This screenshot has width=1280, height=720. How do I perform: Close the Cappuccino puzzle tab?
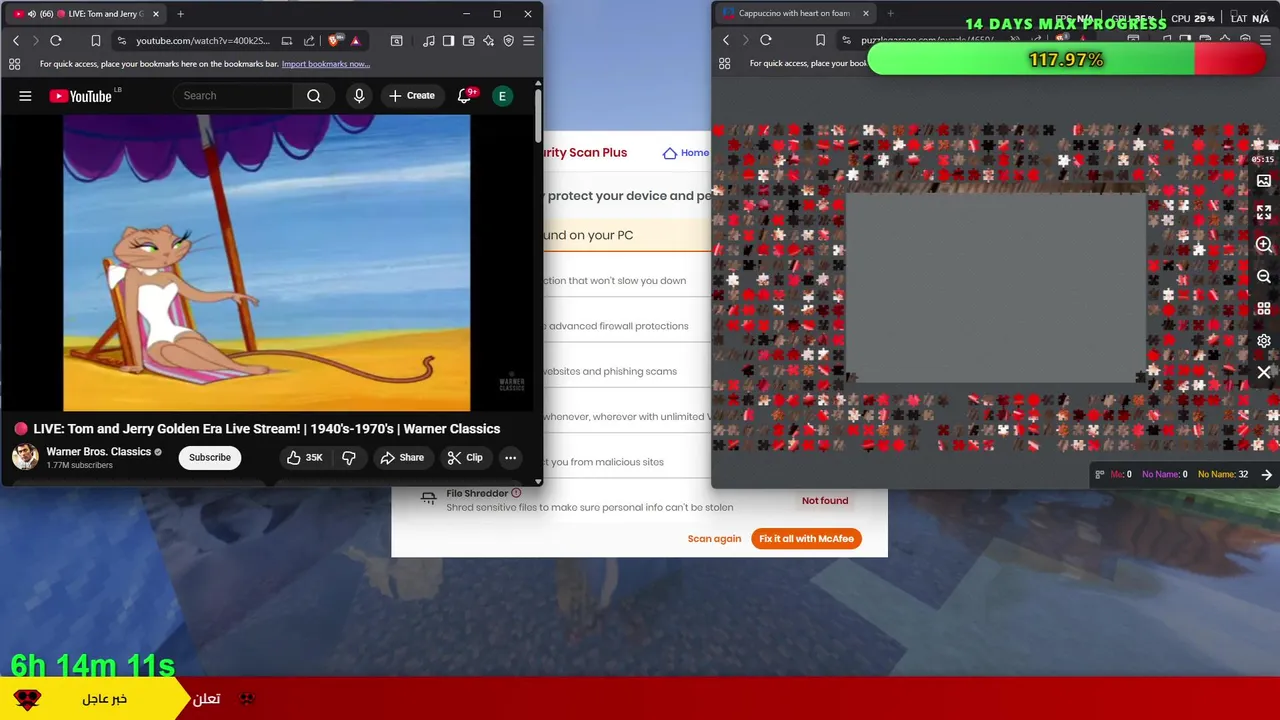point(866,14)
